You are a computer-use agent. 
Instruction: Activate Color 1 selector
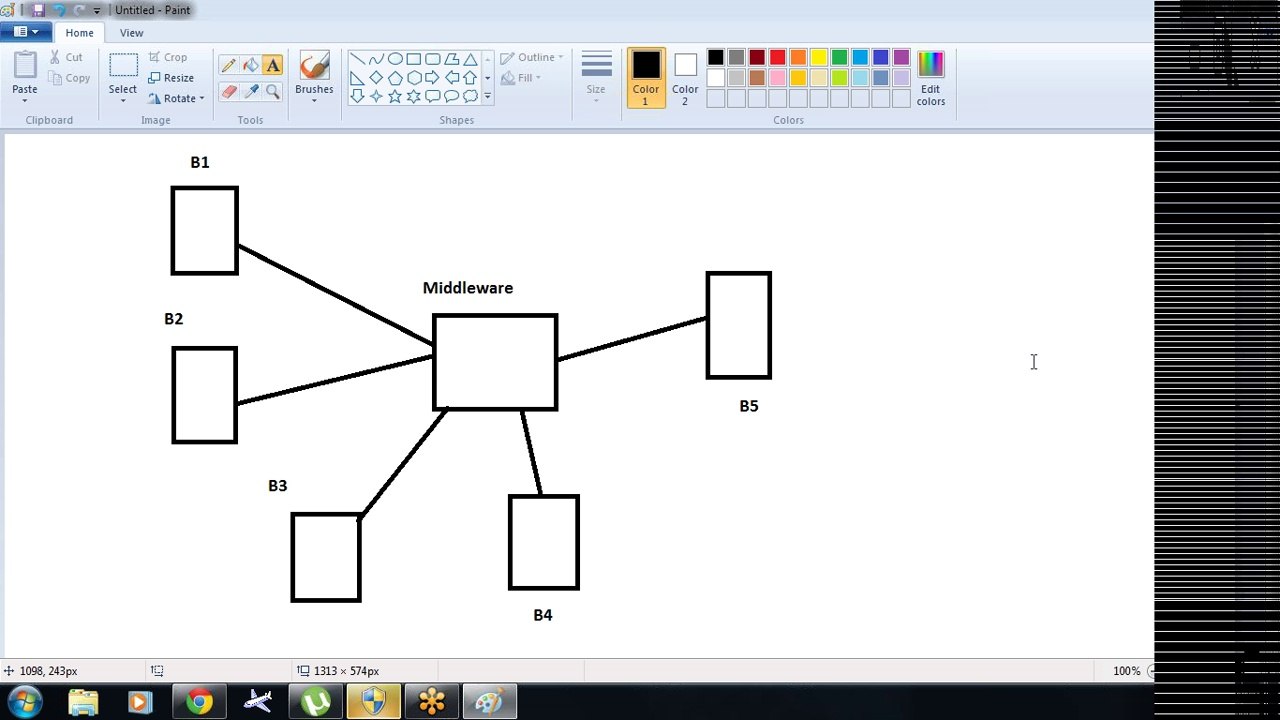[646, 78]
